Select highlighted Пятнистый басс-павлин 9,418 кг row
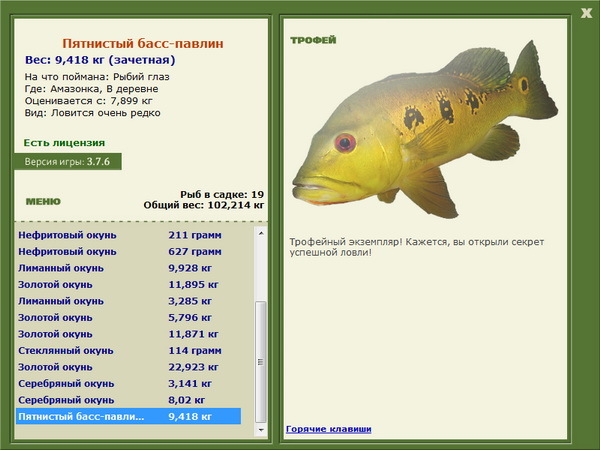The height and width of the screenshot is (450, 600). 129,416
